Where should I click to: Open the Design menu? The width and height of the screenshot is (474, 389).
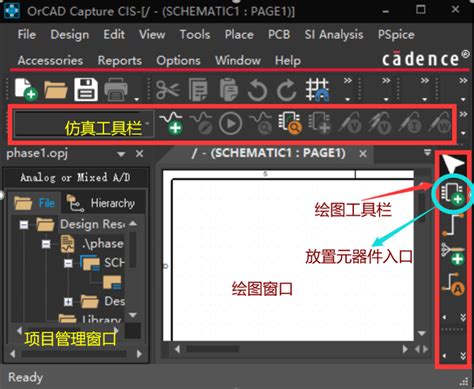[70, 35]
